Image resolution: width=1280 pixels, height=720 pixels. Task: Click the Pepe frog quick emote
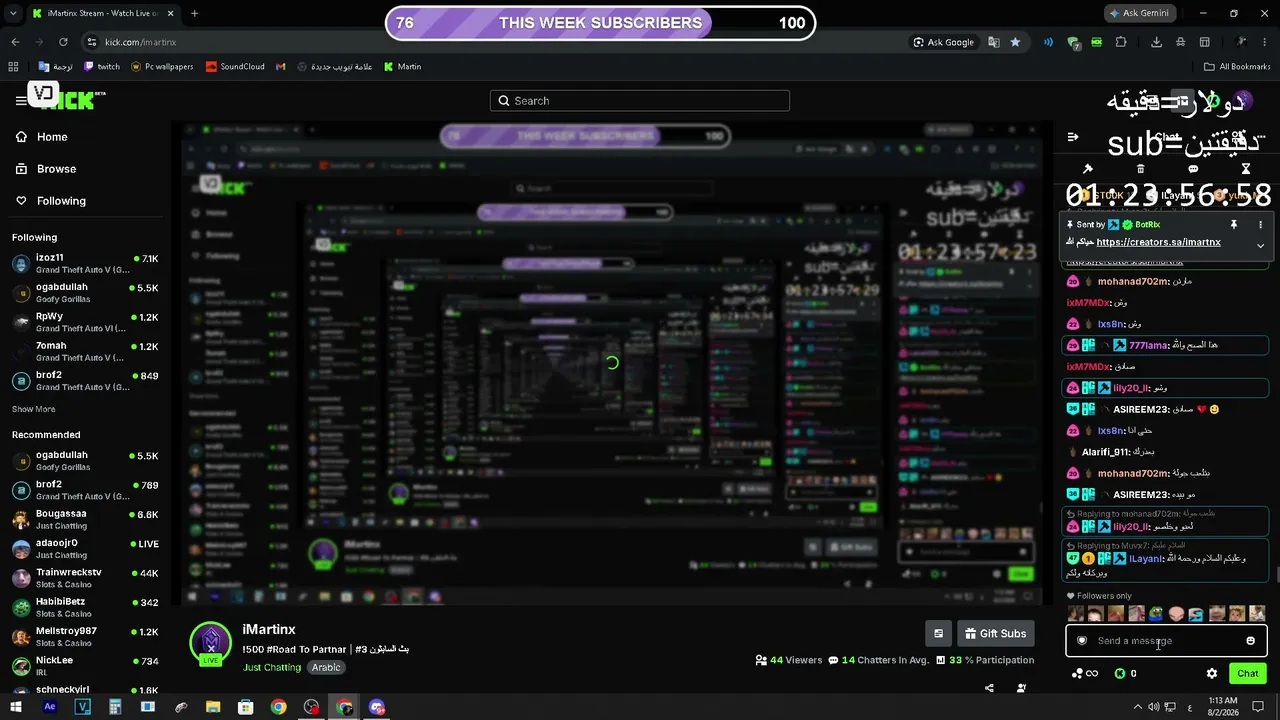1156,614
